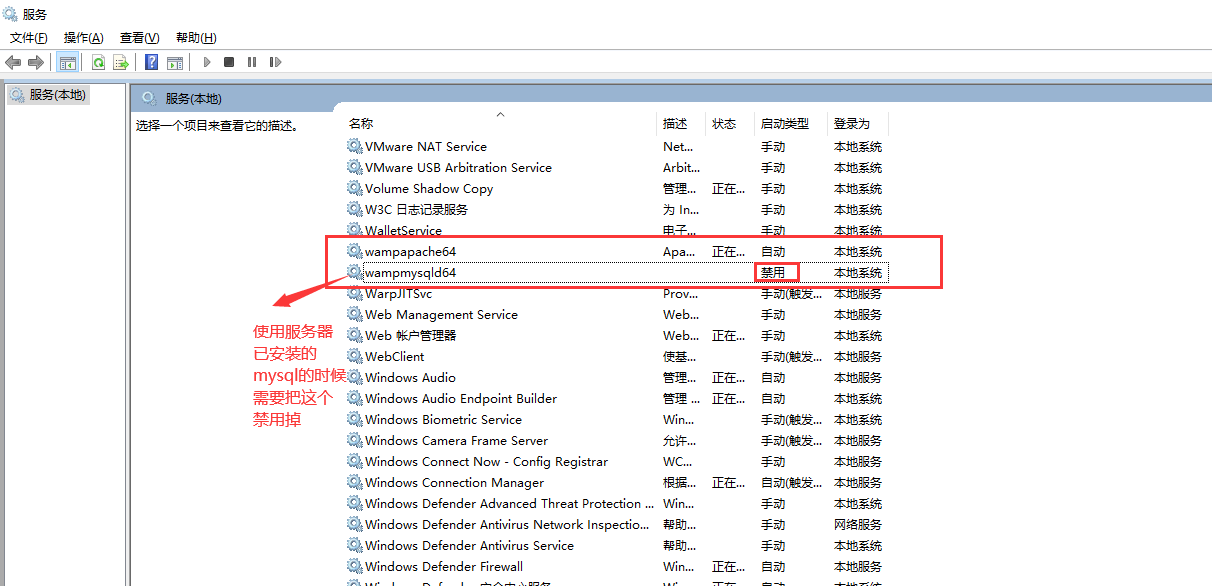Toggle the show/hide action pane icon
This screenshot has height=586, width=1212.
pyautogui.click(x=175, y=62)
